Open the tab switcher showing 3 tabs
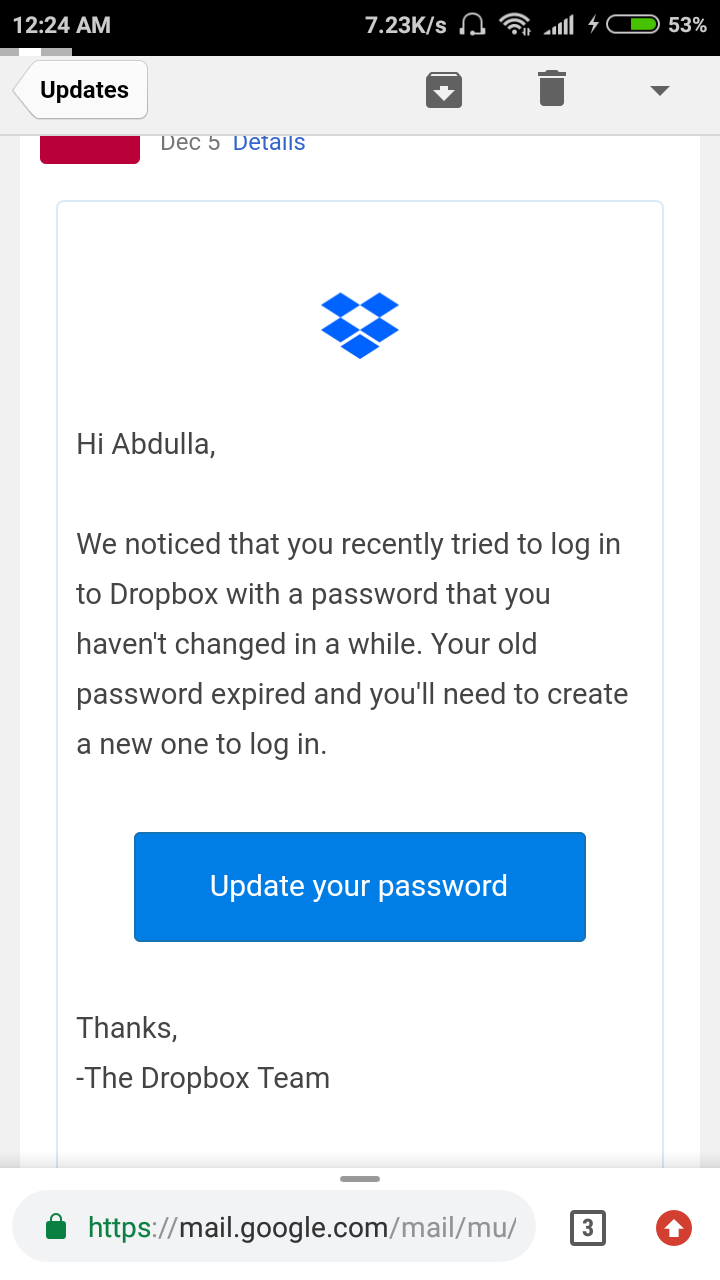 tap(588, 1227)
